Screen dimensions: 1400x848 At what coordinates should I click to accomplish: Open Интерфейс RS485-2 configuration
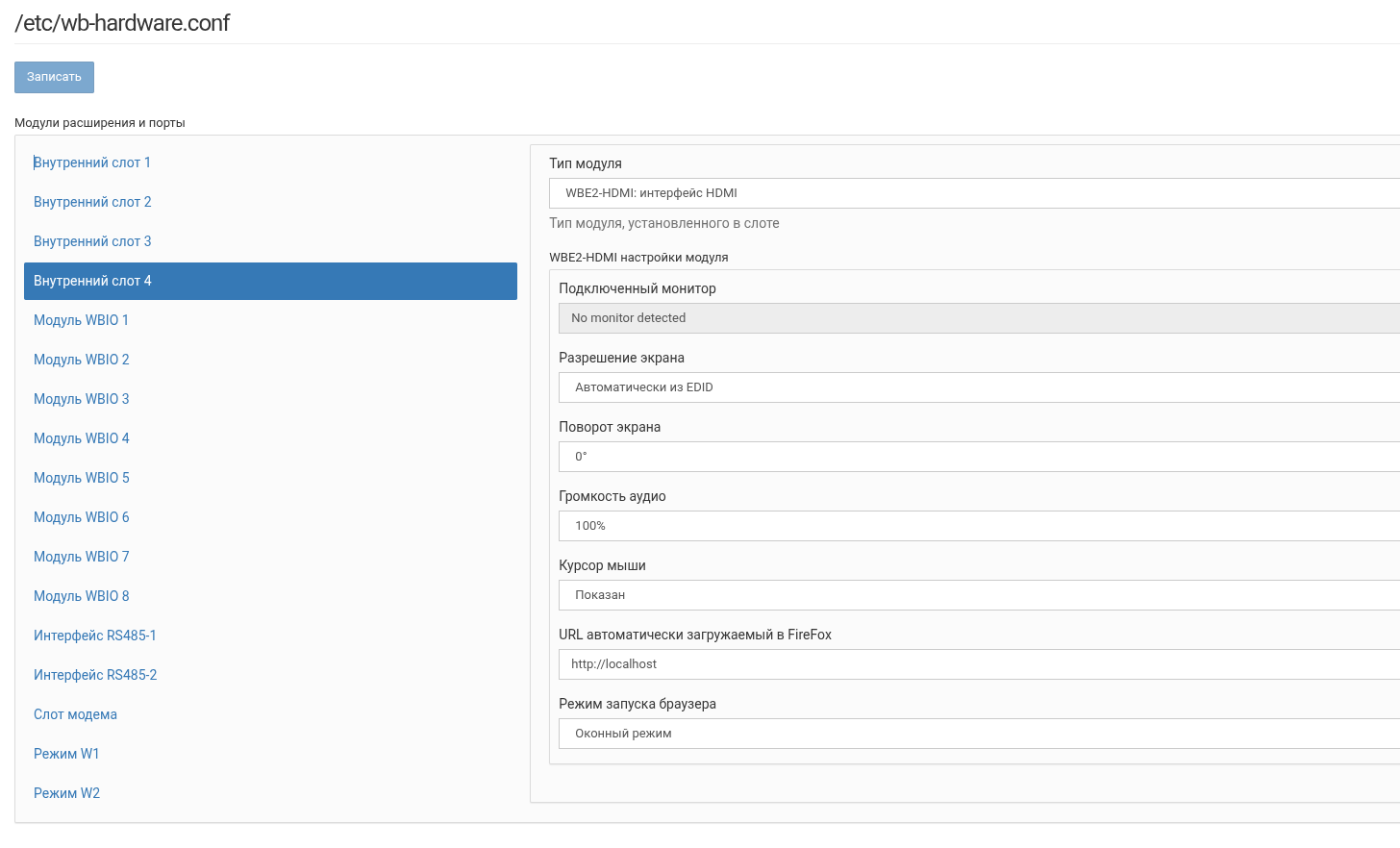tap(95, 675)
